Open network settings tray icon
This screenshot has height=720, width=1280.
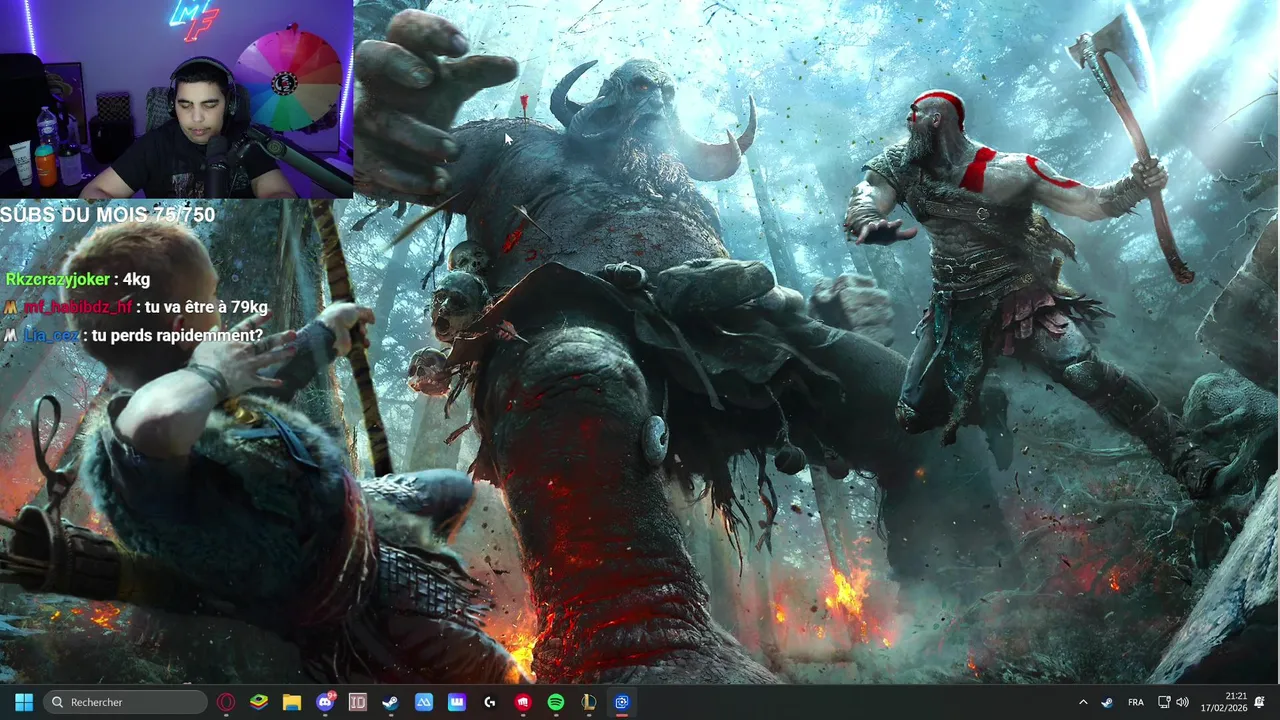click(1164, 702)
